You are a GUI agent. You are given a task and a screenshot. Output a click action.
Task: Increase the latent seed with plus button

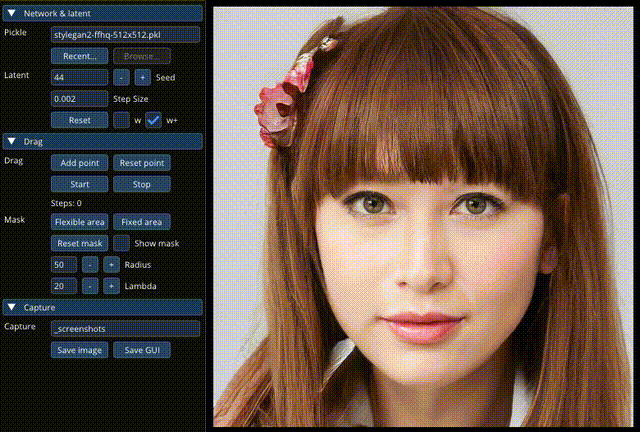pos(142,78)
